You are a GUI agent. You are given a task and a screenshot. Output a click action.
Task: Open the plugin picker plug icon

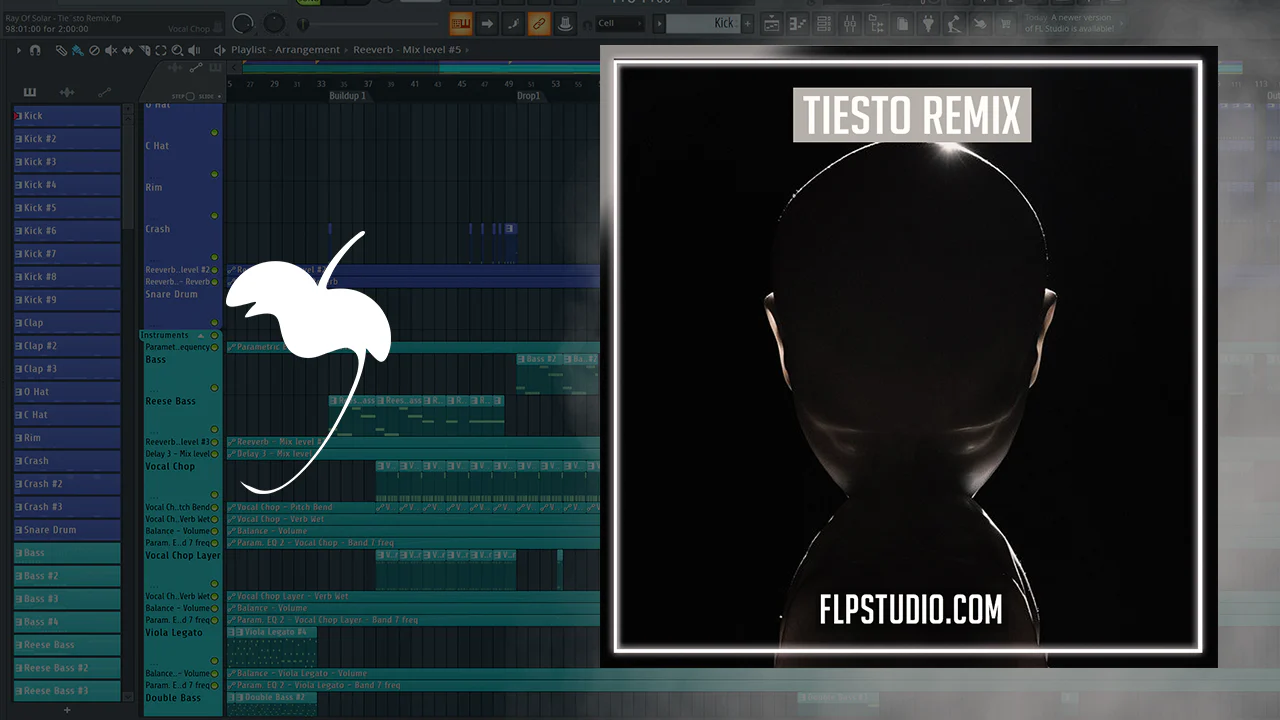click(x=928, y=23)
